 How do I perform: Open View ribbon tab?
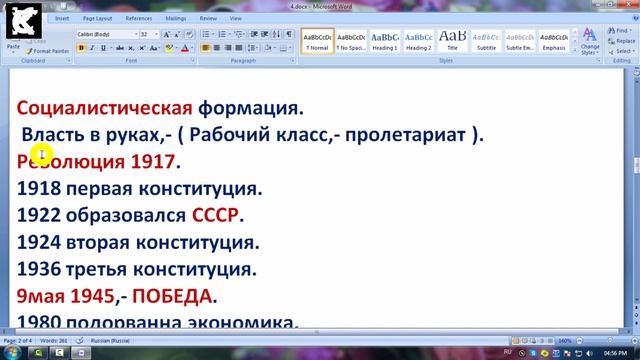236,18
